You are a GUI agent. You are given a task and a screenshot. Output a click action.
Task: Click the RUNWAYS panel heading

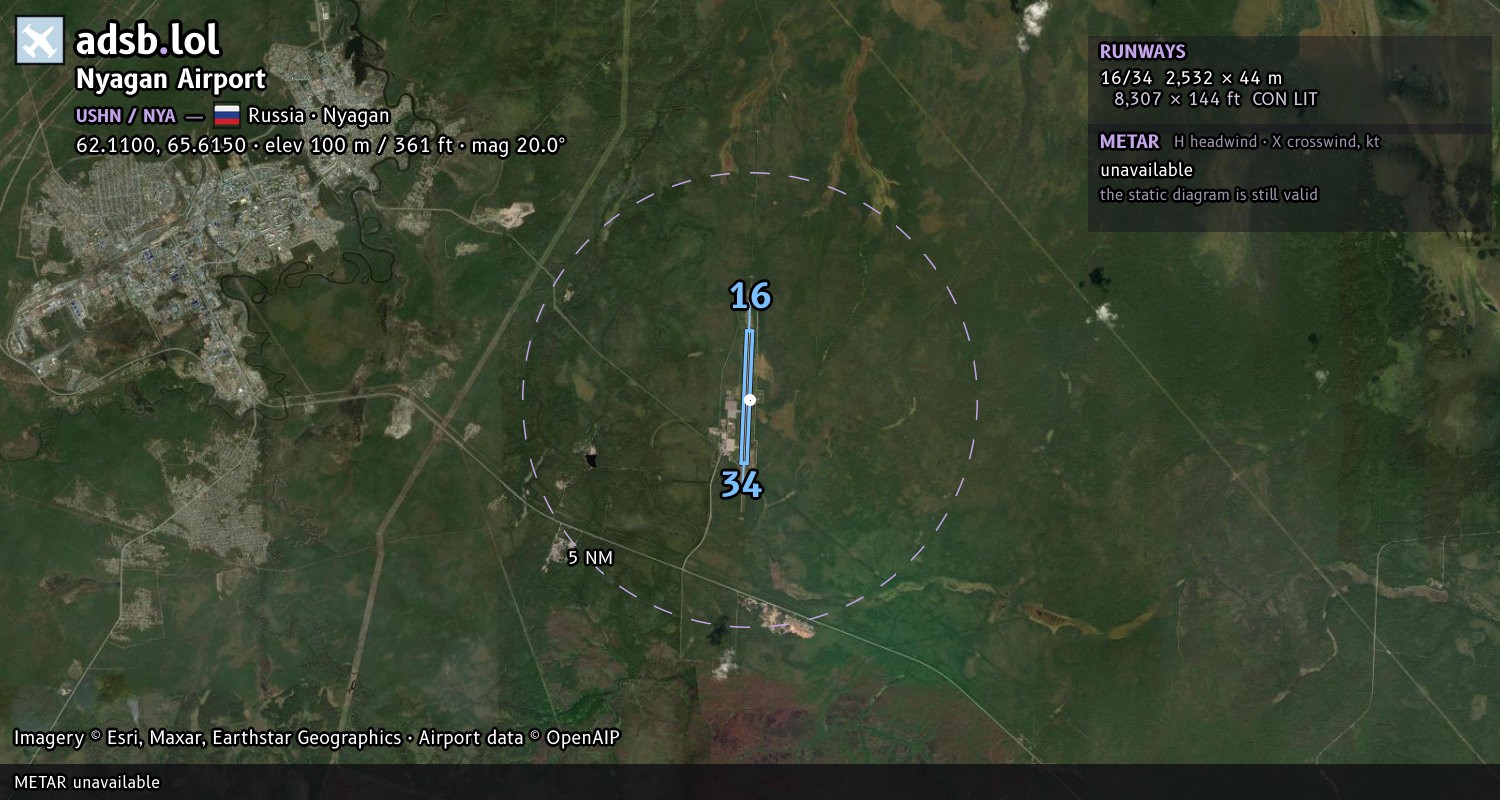tap(1142, 52)
